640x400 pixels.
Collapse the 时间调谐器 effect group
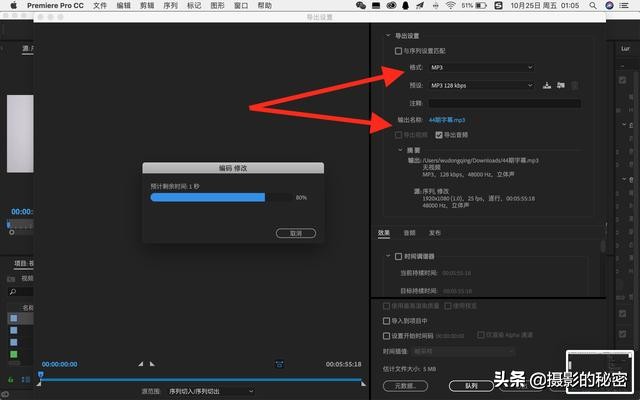click(x=388, y=256)
